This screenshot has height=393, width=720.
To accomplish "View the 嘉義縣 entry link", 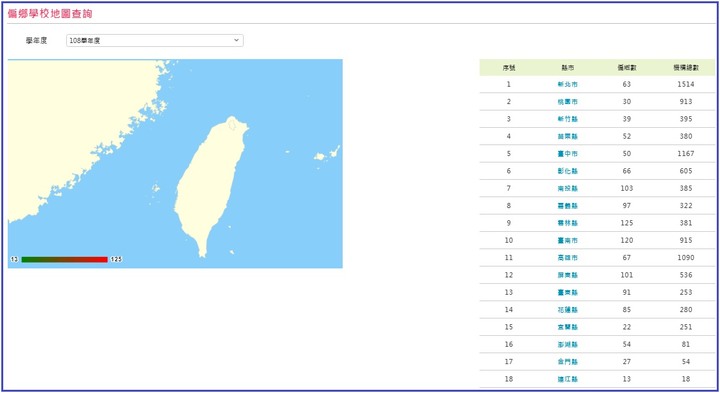I will pos(568,206).
